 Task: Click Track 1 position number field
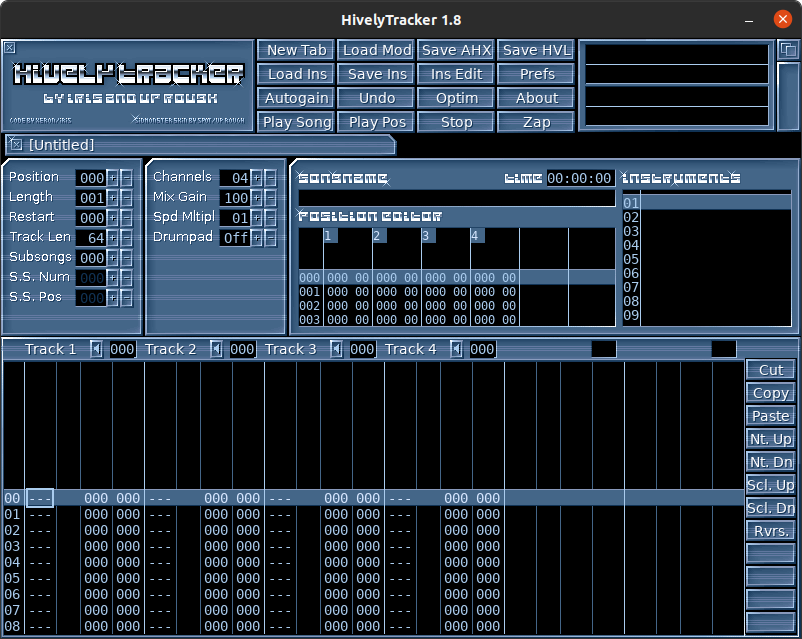122,349
